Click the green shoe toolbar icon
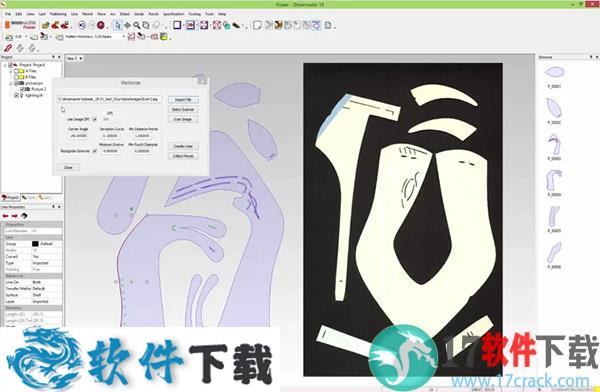The image size is (600, 392). pos(236,25)
